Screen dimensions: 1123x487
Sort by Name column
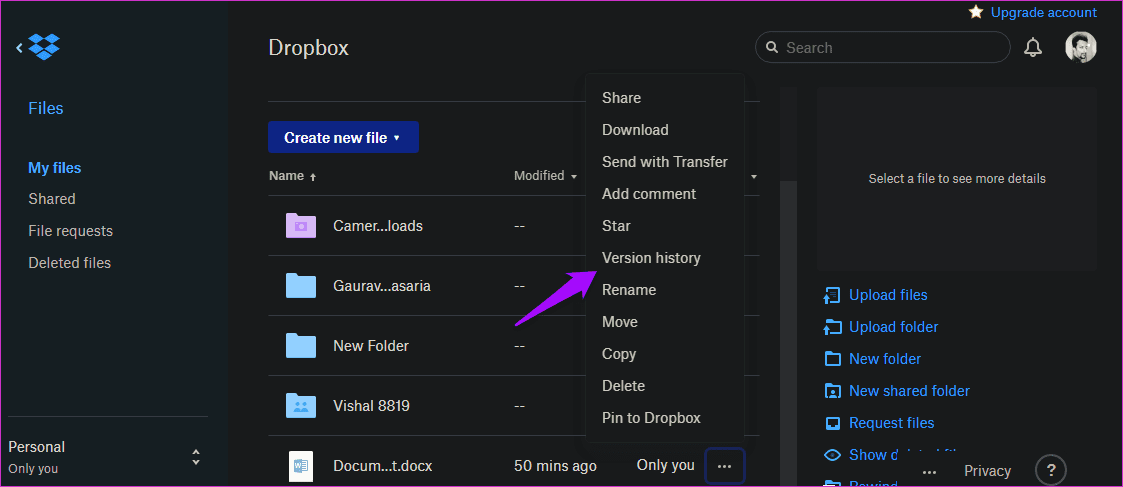click(293, 176)
